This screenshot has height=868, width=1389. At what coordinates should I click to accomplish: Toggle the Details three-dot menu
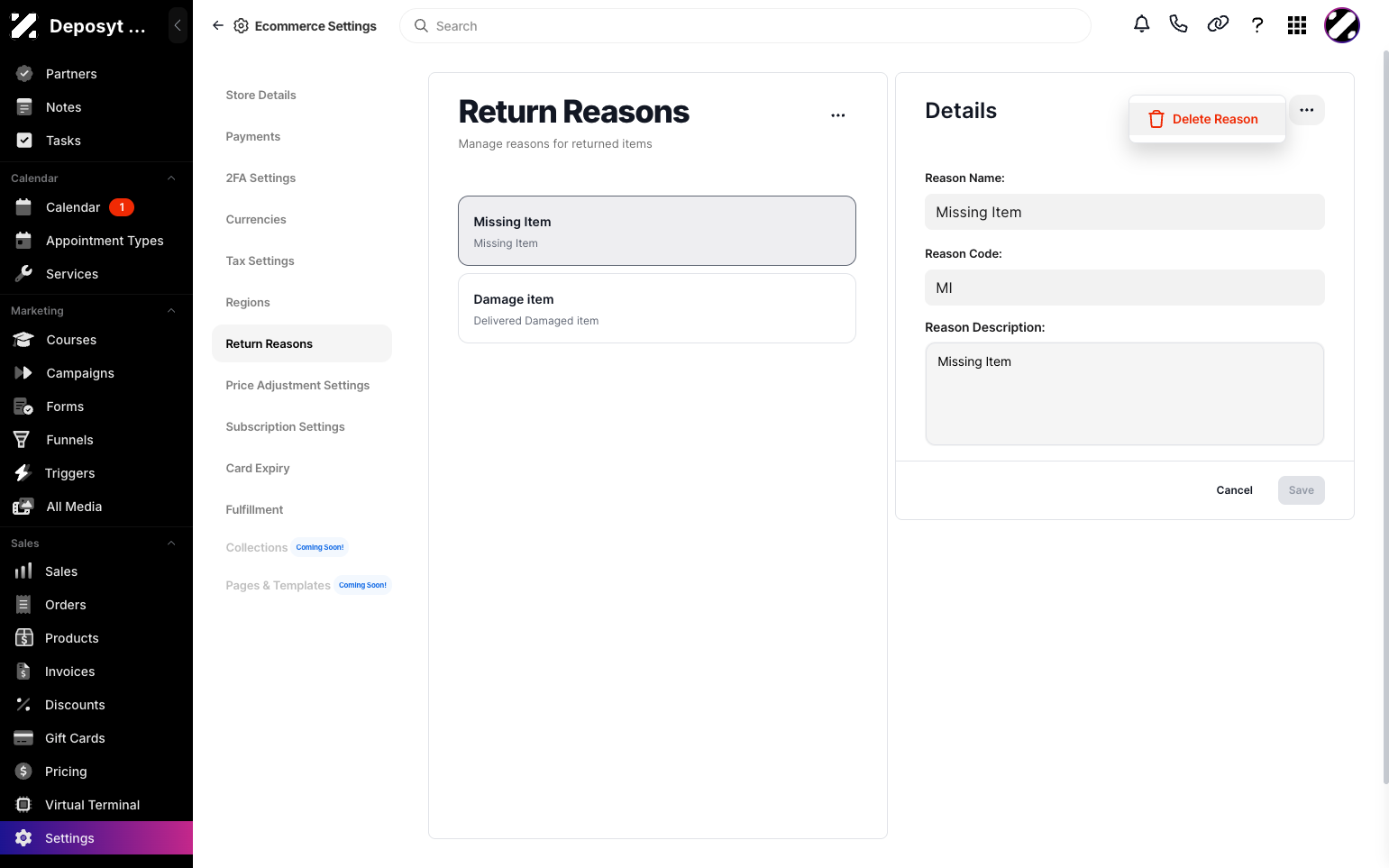[x=1307, y=110]
